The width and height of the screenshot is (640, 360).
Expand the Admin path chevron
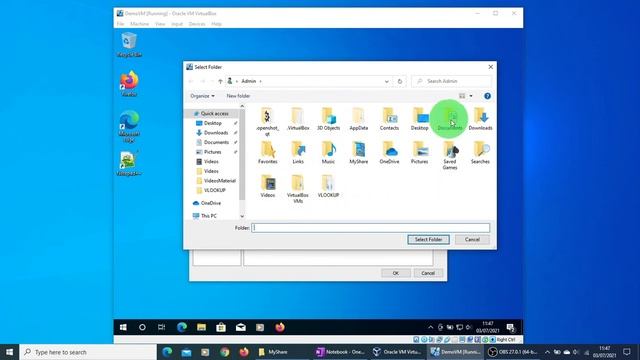(260, 81)
